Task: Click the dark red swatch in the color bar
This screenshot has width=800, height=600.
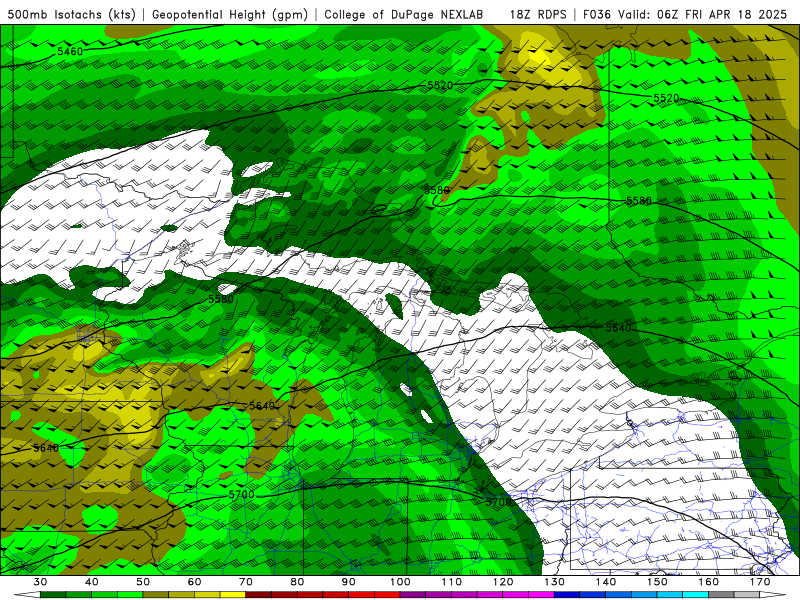Action: tap(259, 595)
